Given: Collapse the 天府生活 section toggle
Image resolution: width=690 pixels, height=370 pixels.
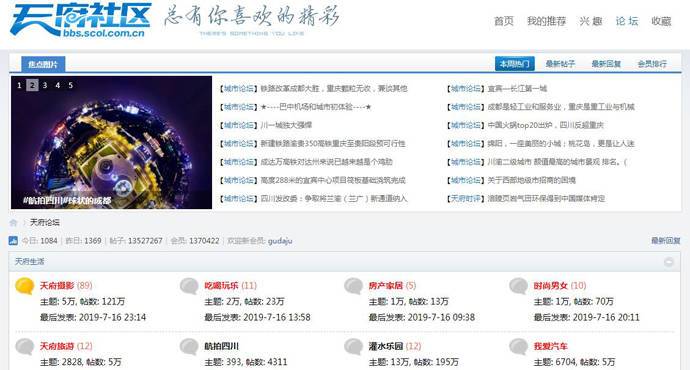Looking at the screenshot, I should click(x=668, y=262).
